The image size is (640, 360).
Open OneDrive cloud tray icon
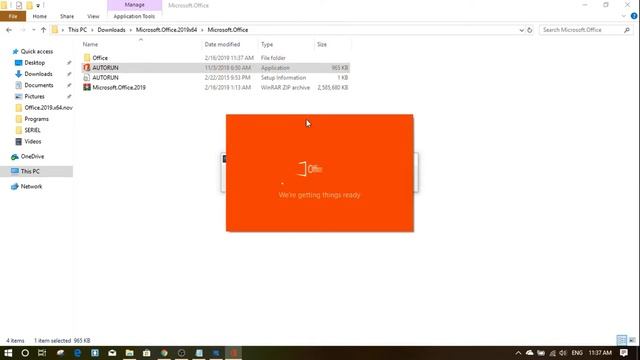[530, 353]
